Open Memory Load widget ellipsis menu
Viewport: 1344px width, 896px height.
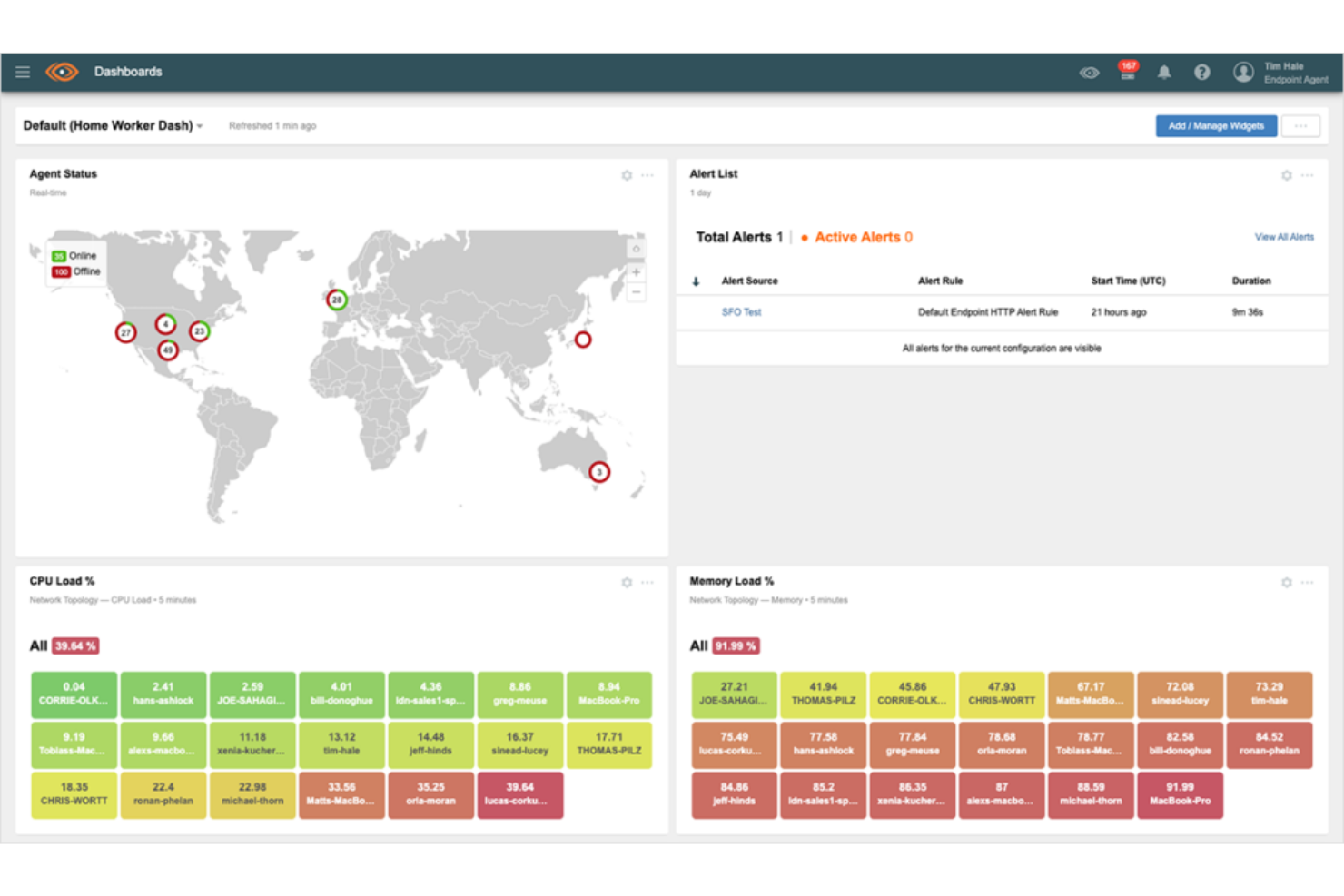point(1307,582)
